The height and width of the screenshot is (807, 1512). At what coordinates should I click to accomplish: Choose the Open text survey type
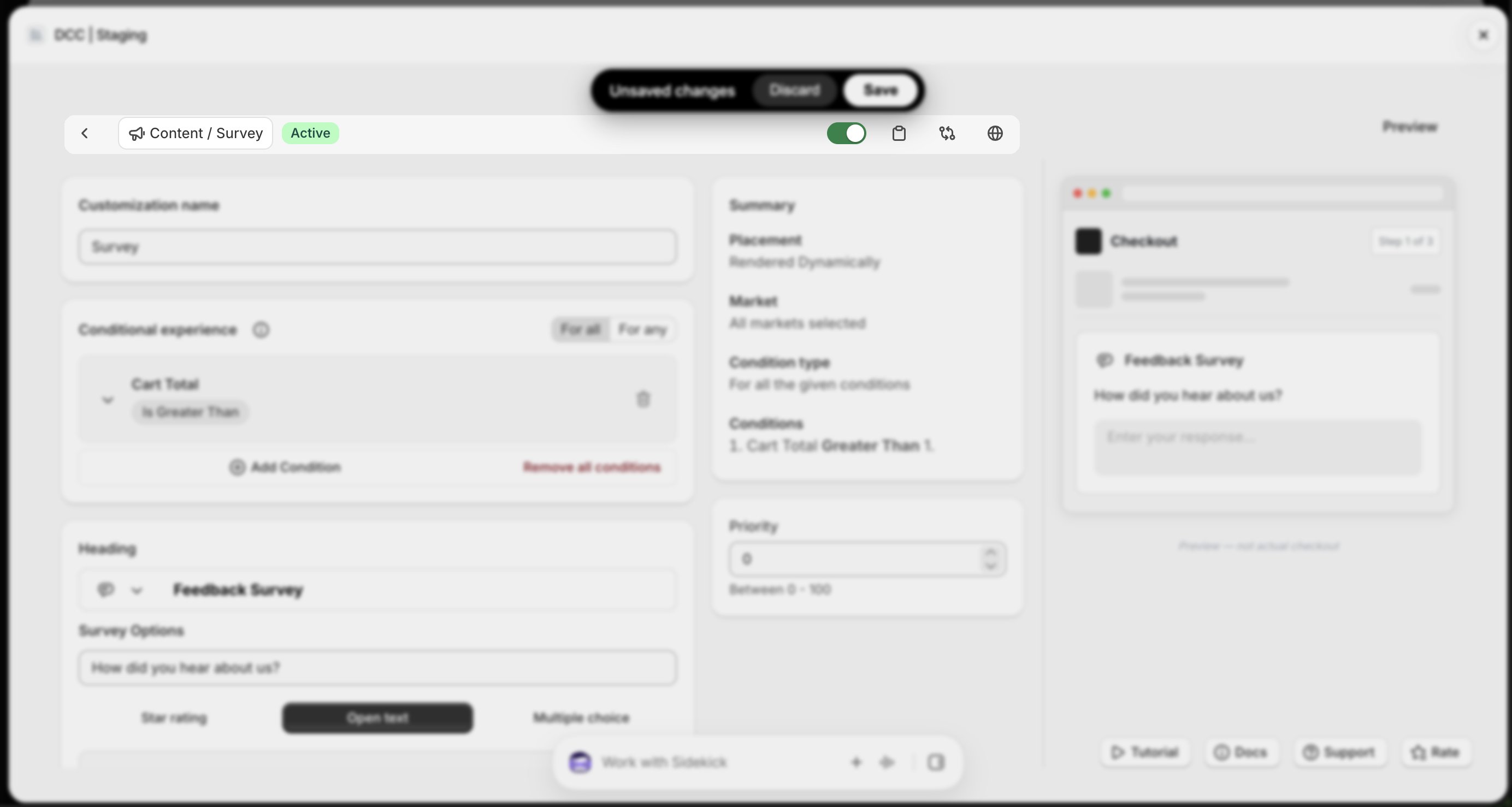point(377,718)
